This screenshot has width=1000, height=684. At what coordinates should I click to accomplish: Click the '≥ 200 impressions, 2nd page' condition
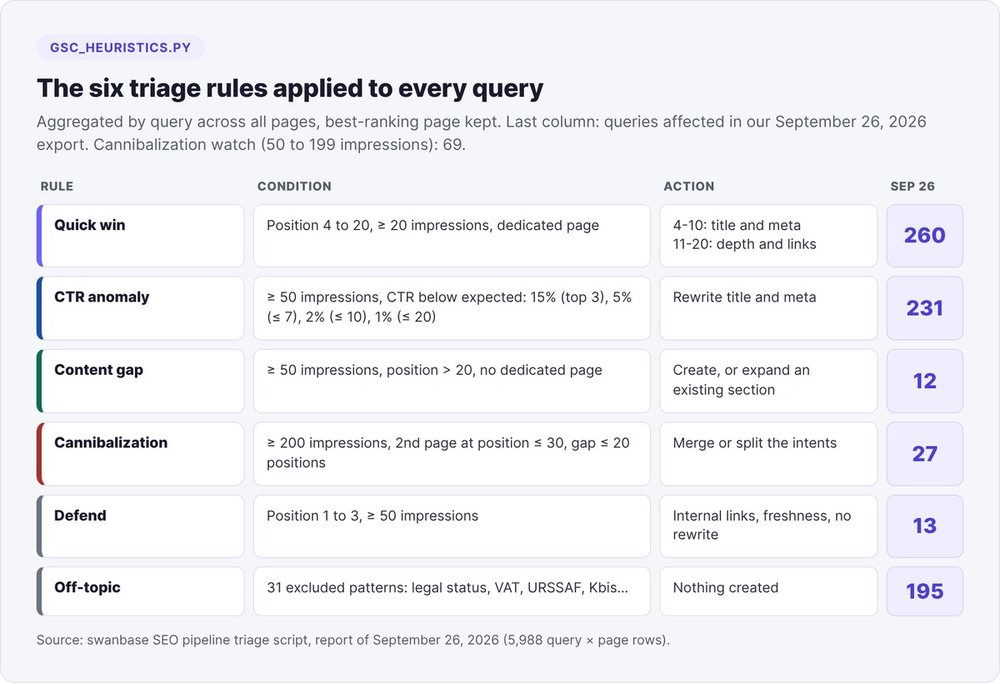[452, 453]
